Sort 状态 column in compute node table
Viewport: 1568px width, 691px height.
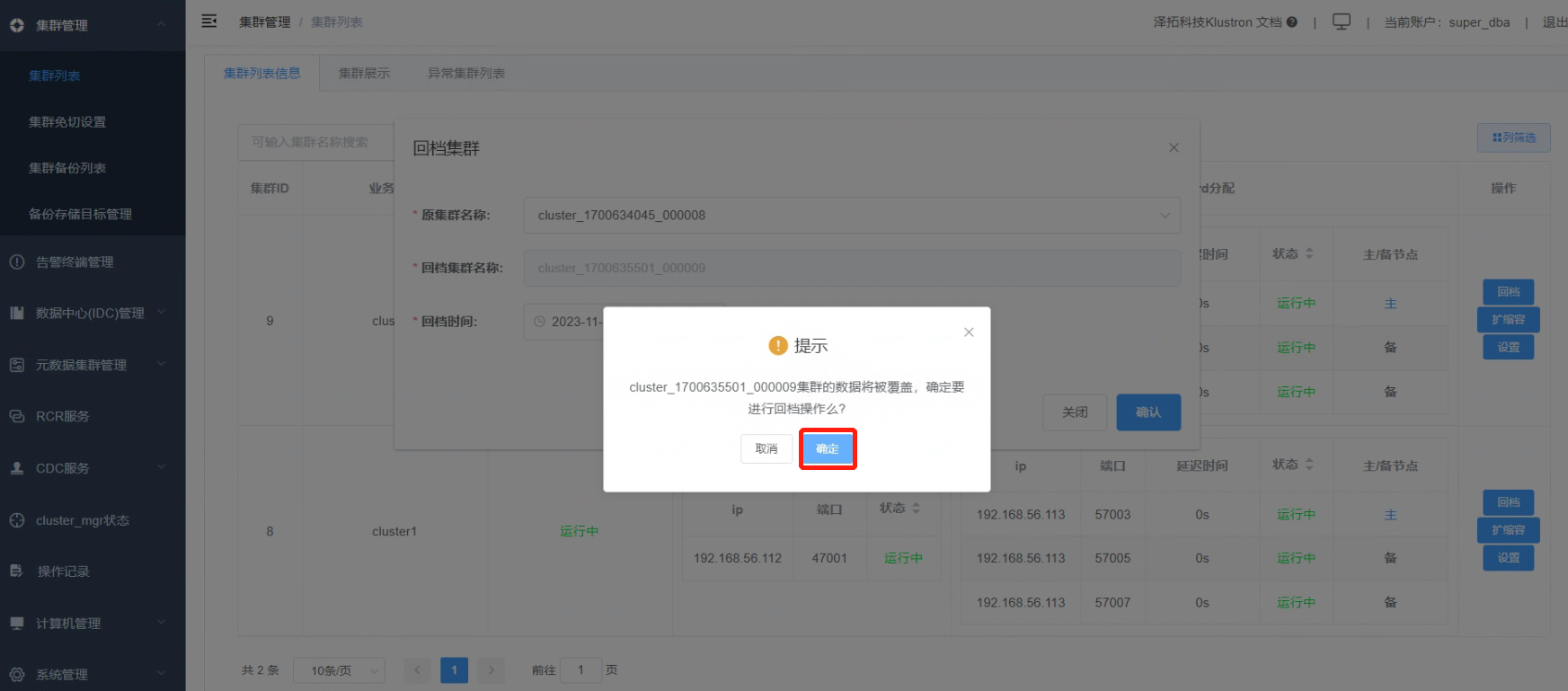click(916, 508)
